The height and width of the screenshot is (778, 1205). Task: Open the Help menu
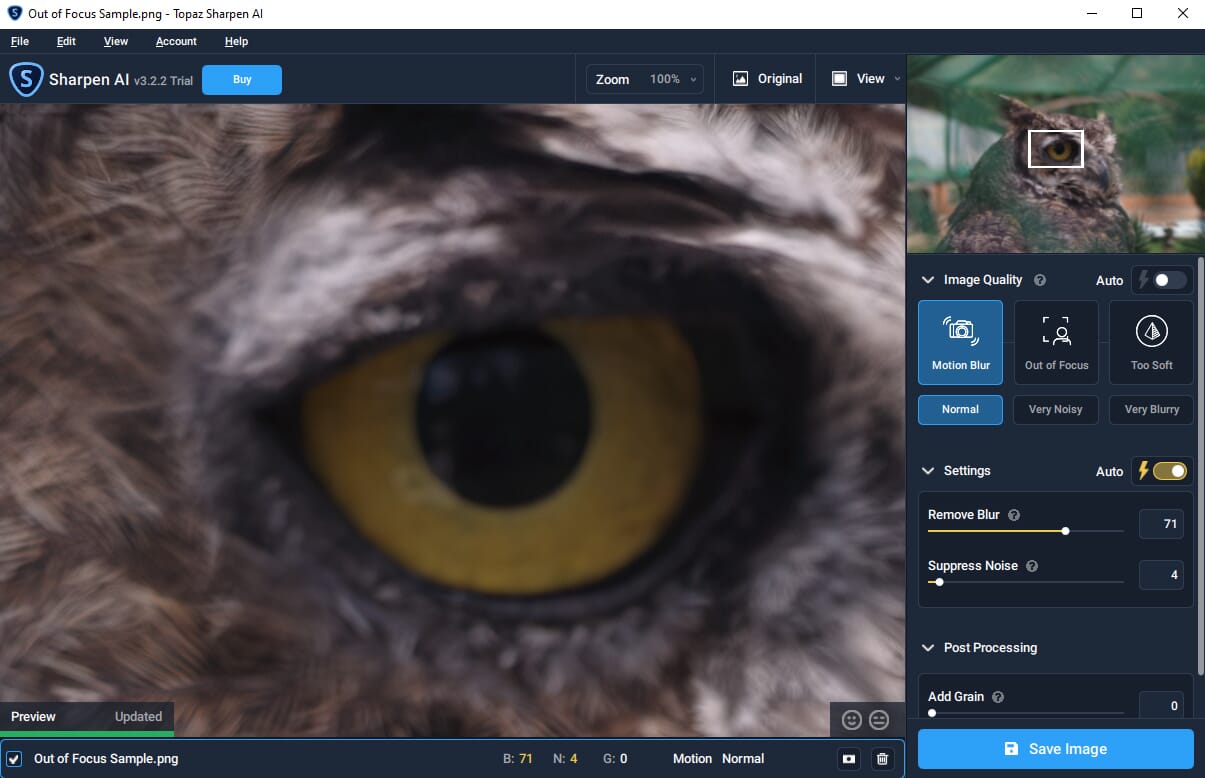pyautogui.click(x=236, y=41)
